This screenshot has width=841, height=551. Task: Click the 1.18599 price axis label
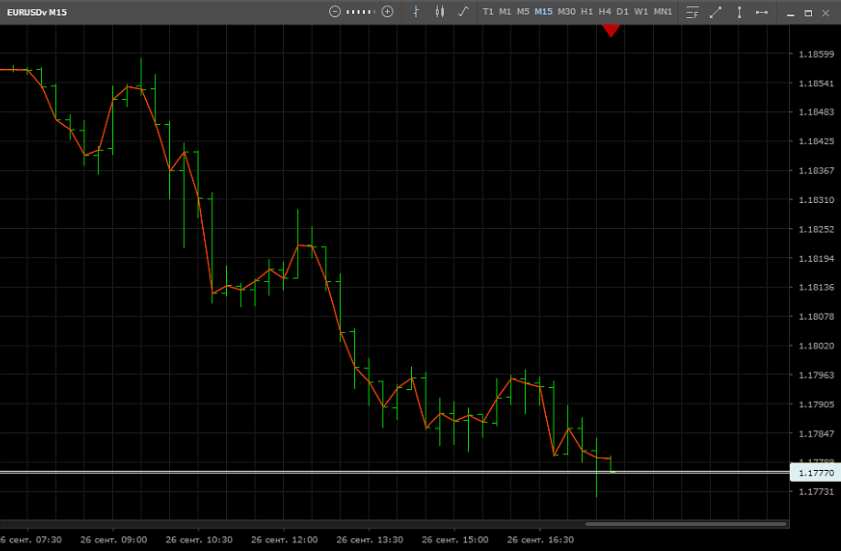click(x=816, y=54)
